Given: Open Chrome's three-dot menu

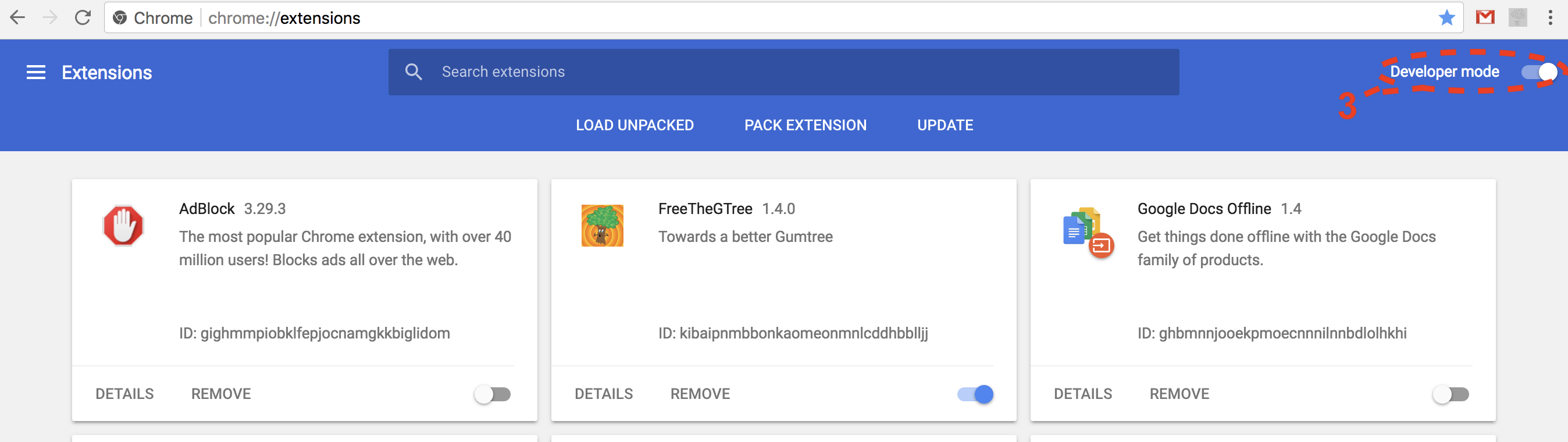Looking at the screenshot, I should coord(1550,17).
